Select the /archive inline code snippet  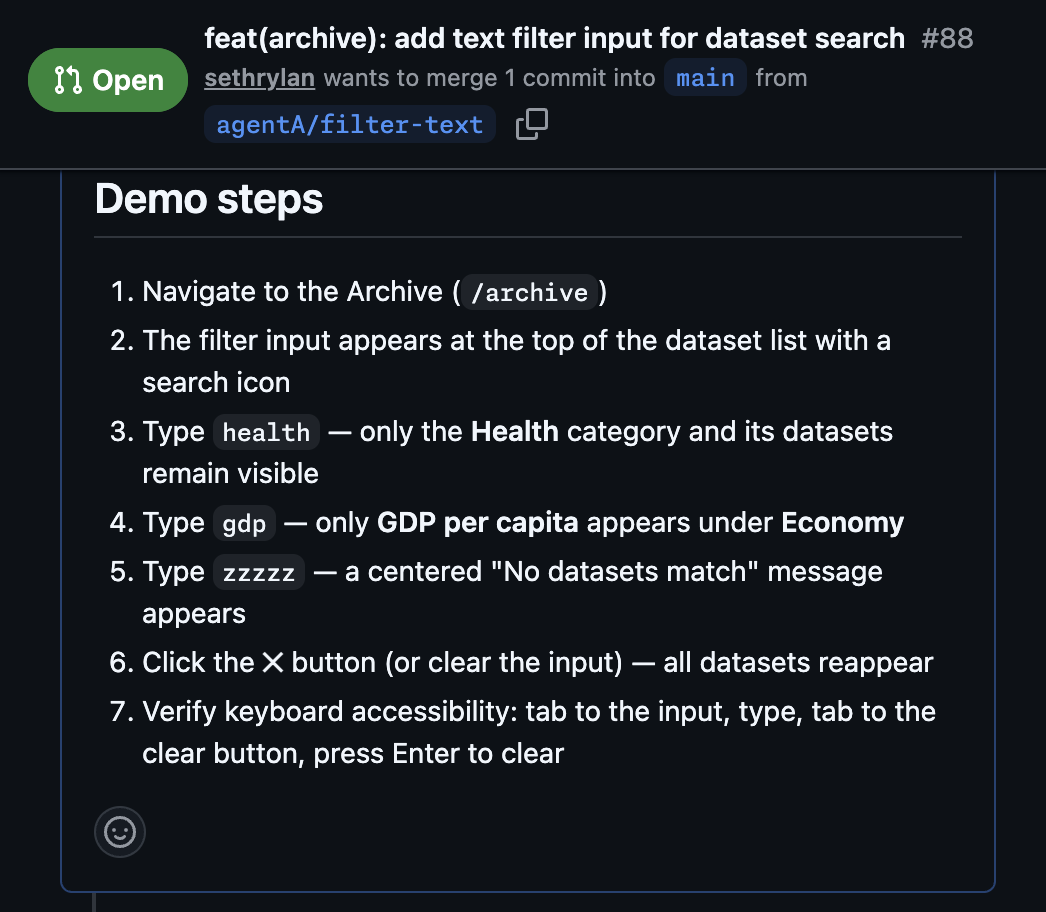coord(528,292)
